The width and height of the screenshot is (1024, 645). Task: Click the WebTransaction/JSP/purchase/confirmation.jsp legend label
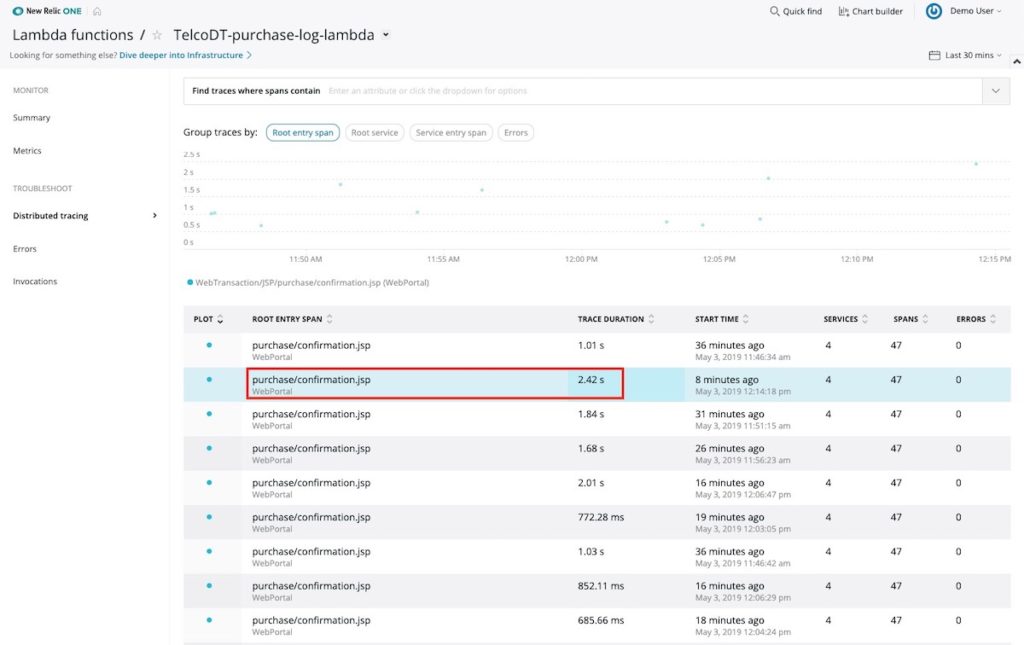(312, 283)
